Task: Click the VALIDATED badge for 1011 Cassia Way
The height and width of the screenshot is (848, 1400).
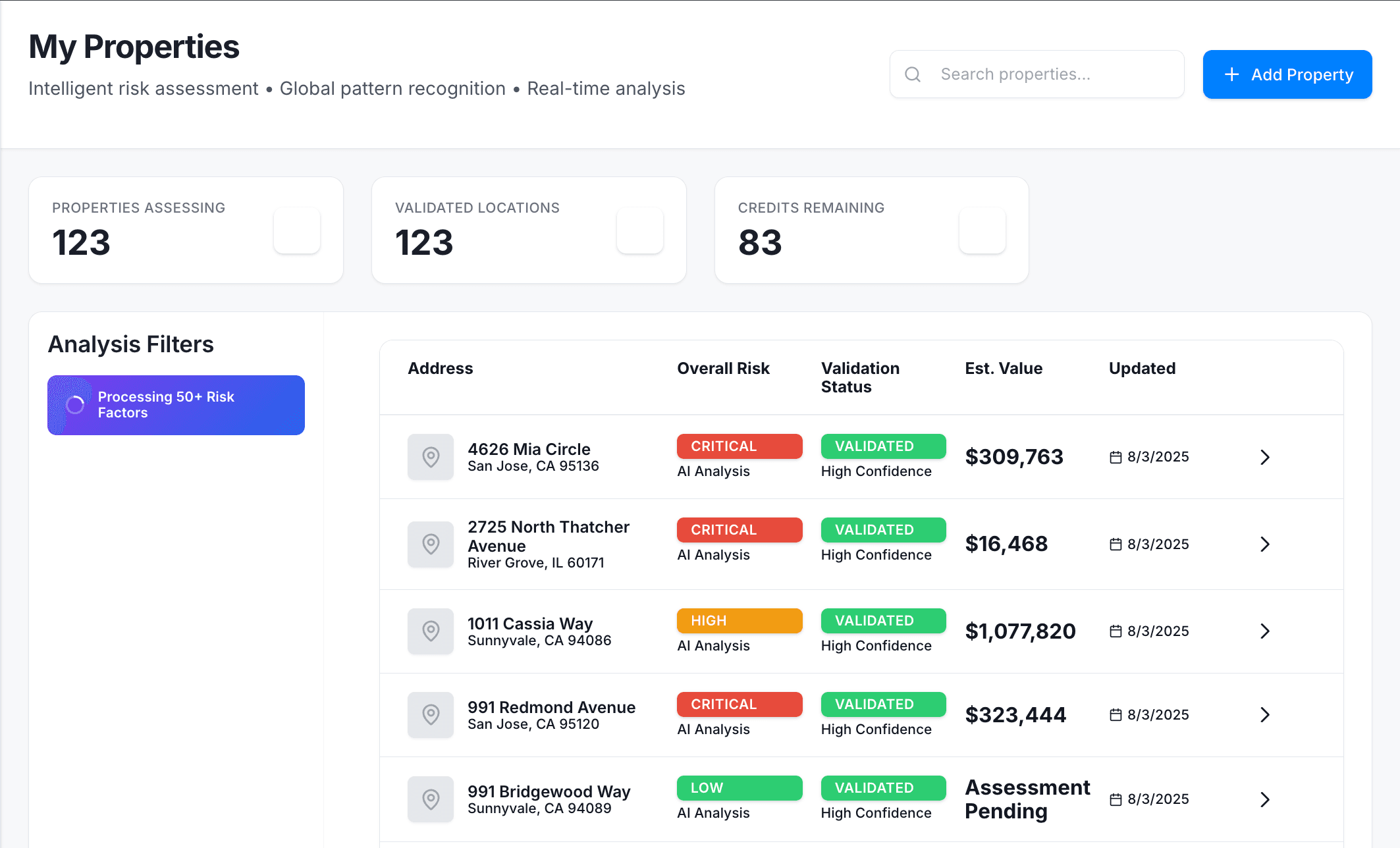Action: tap(882, 620)
